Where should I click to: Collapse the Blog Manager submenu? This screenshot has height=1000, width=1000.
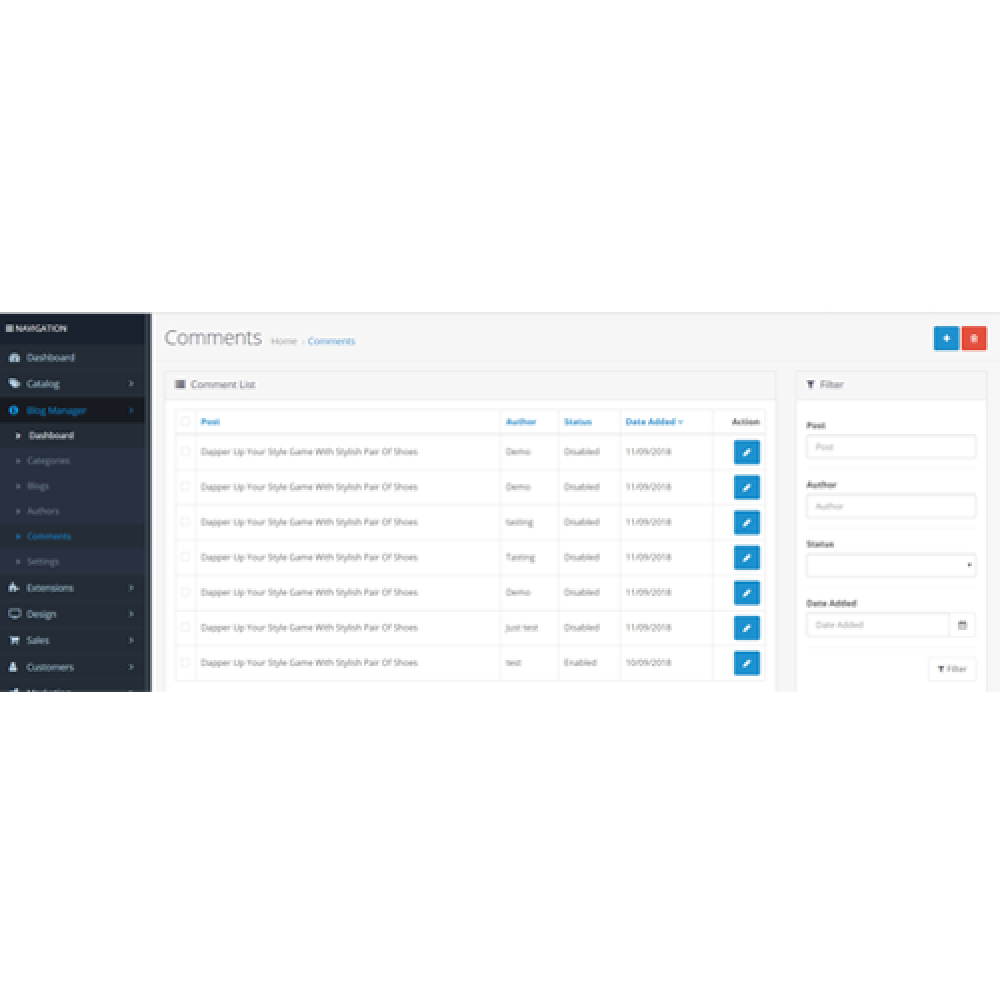click(60, 410)
